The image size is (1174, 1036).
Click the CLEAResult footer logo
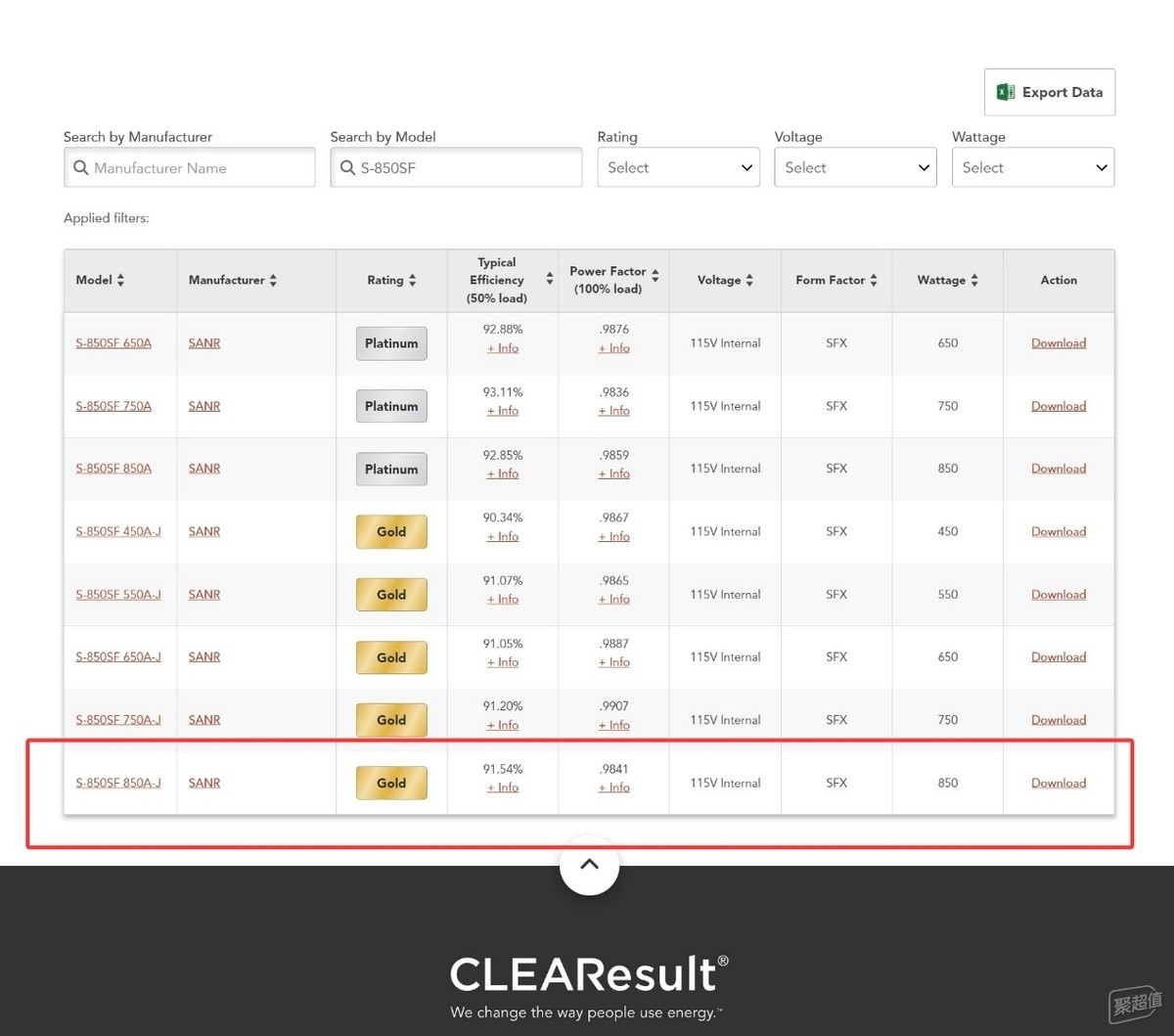tap(589, 974)
